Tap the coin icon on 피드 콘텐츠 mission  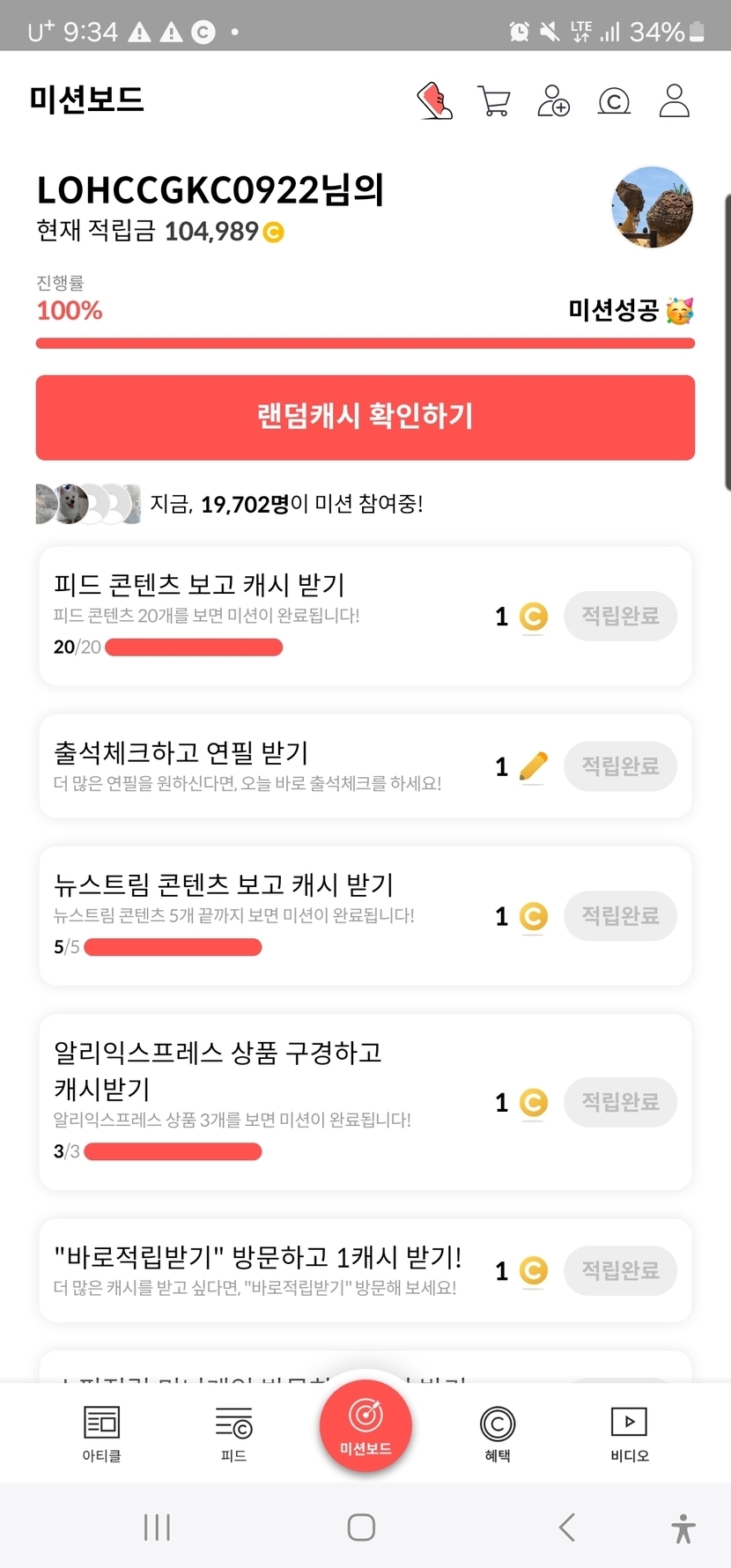pyautogui.click(x=533, y=617)
